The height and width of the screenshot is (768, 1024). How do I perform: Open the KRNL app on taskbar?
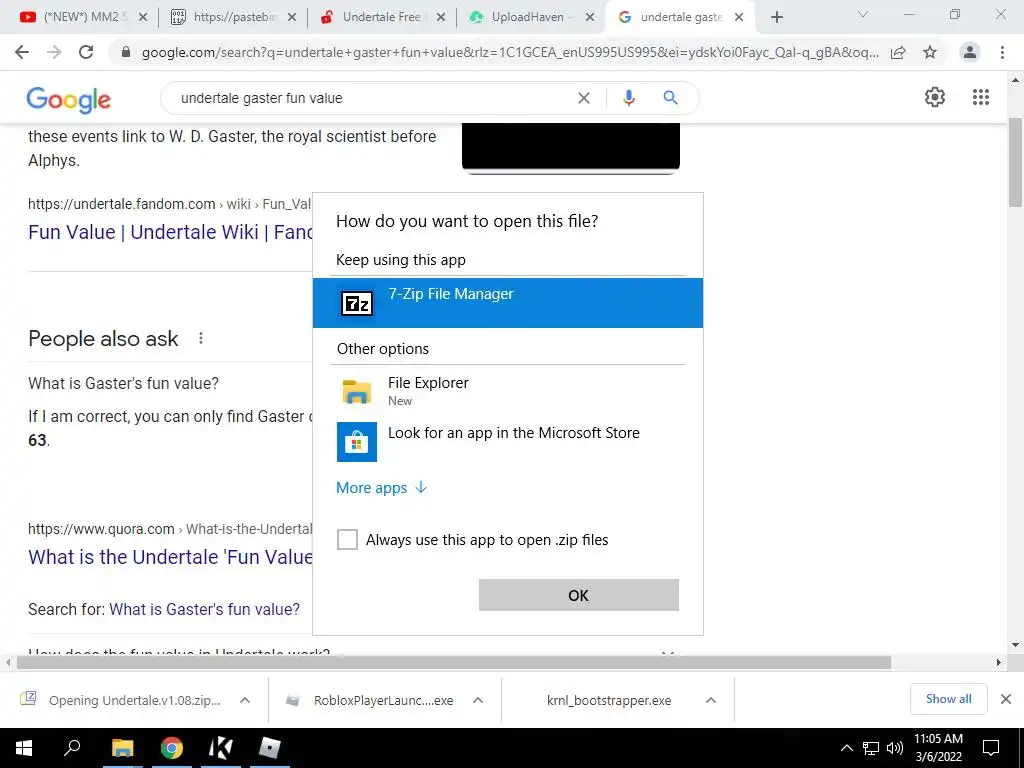221,748
